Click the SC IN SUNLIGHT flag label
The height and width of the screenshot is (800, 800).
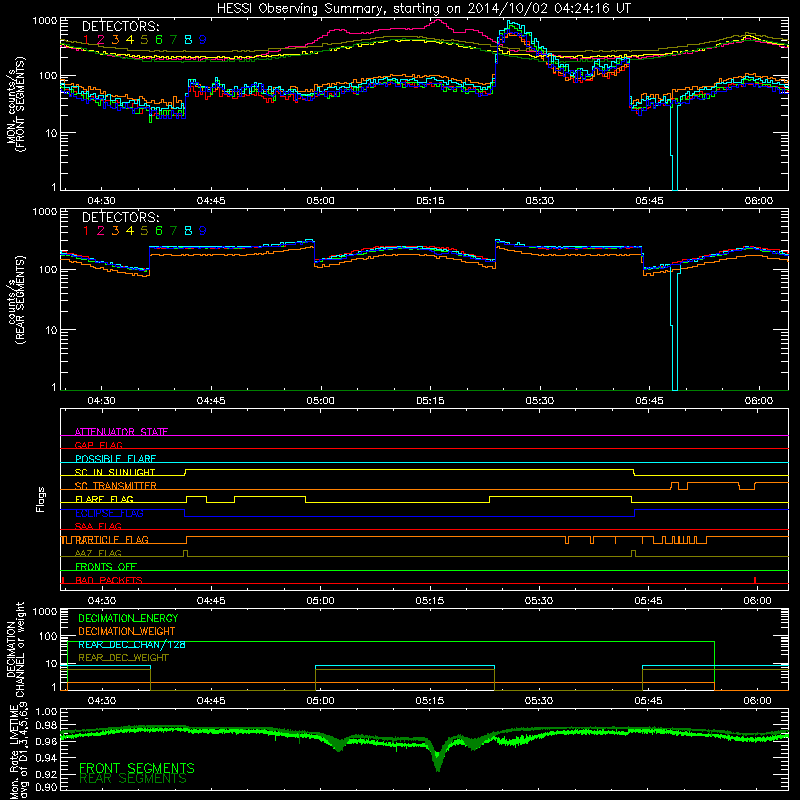click(115, 472)
